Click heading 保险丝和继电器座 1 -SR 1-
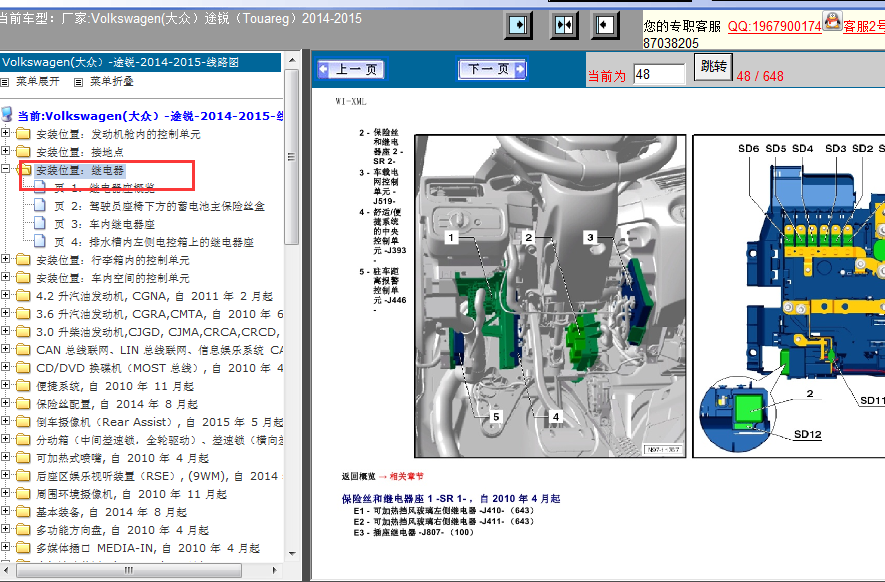885x582 pixels. (451, 498)
